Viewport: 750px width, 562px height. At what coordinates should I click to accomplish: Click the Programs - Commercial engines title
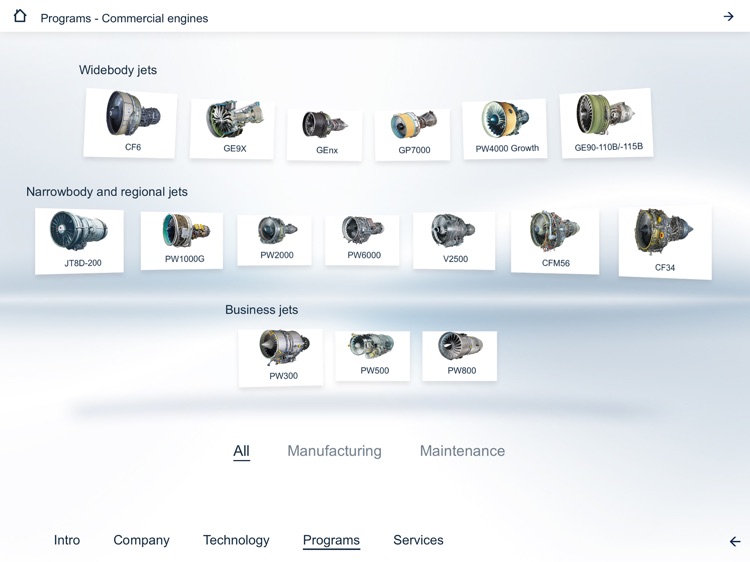[124, 18]
